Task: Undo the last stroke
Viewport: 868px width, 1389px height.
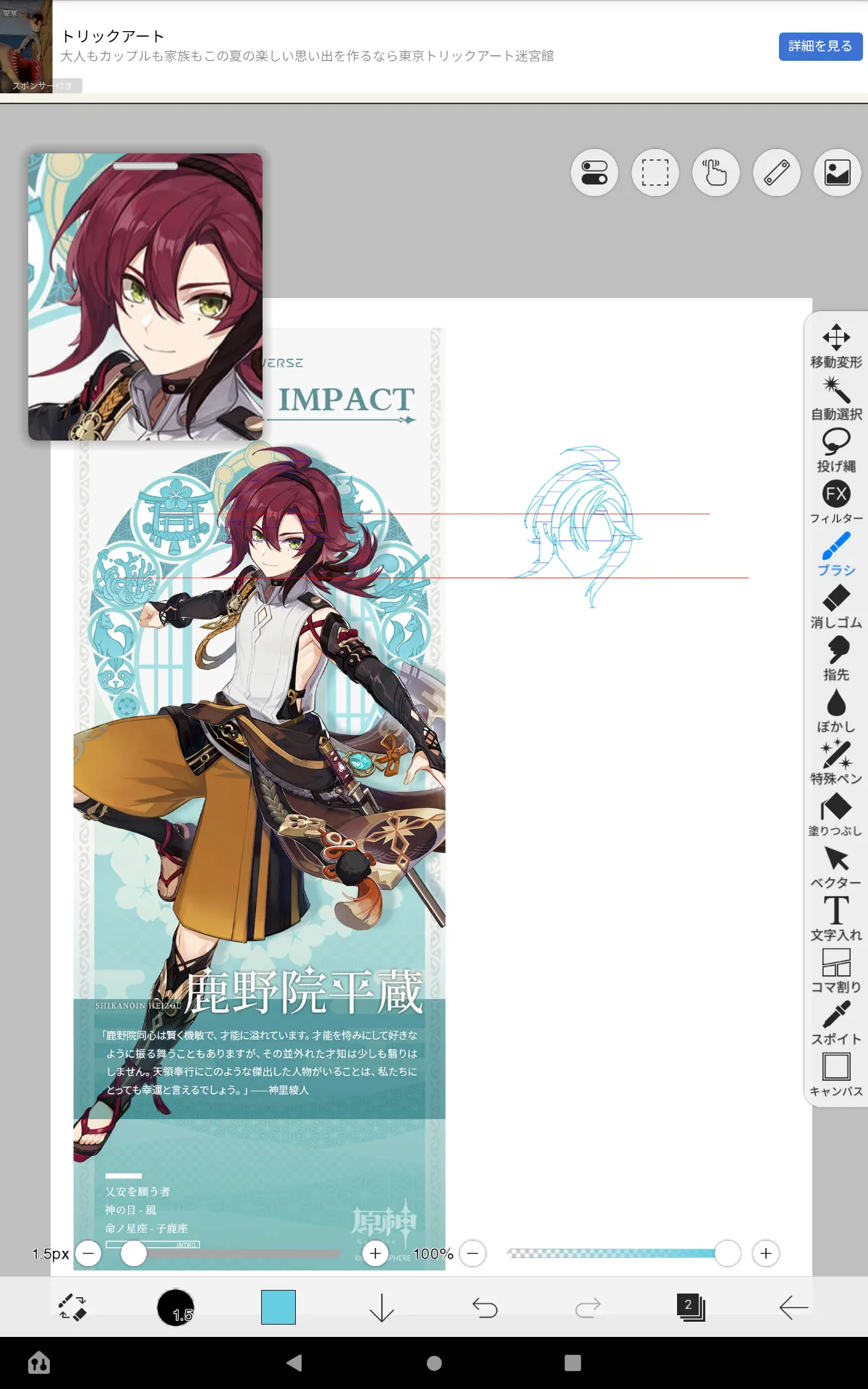Action: coord(485,1307)
